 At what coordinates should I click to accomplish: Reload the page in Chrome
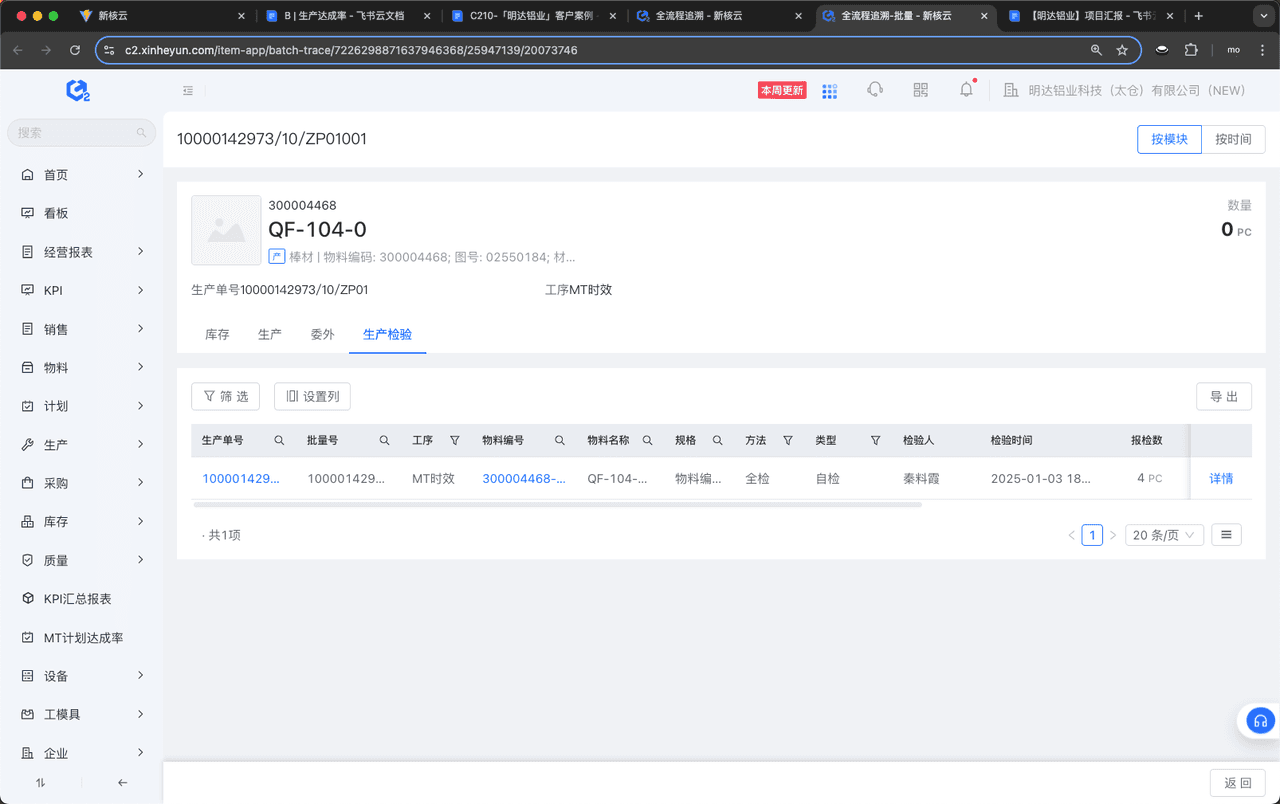(75, 50)
